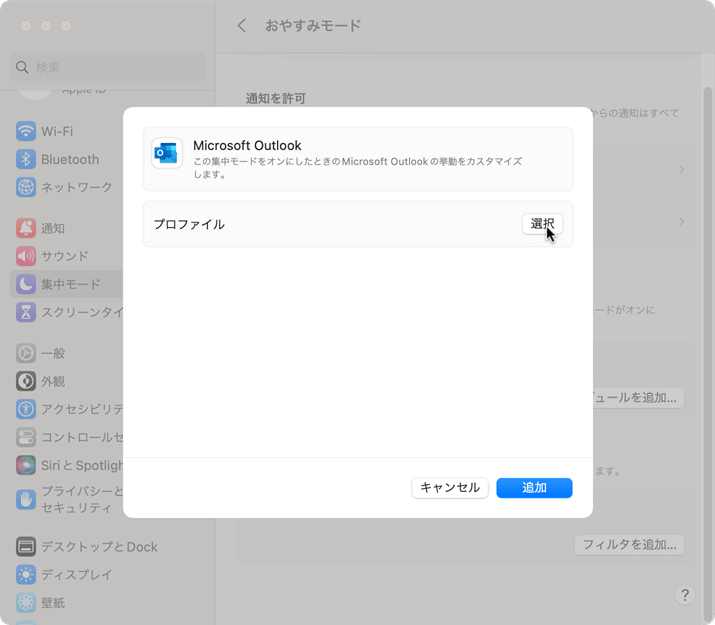Click the おやすみモード title text
Image resolution: width=715 pixels, height=625 pixels.
click(313, 26)
